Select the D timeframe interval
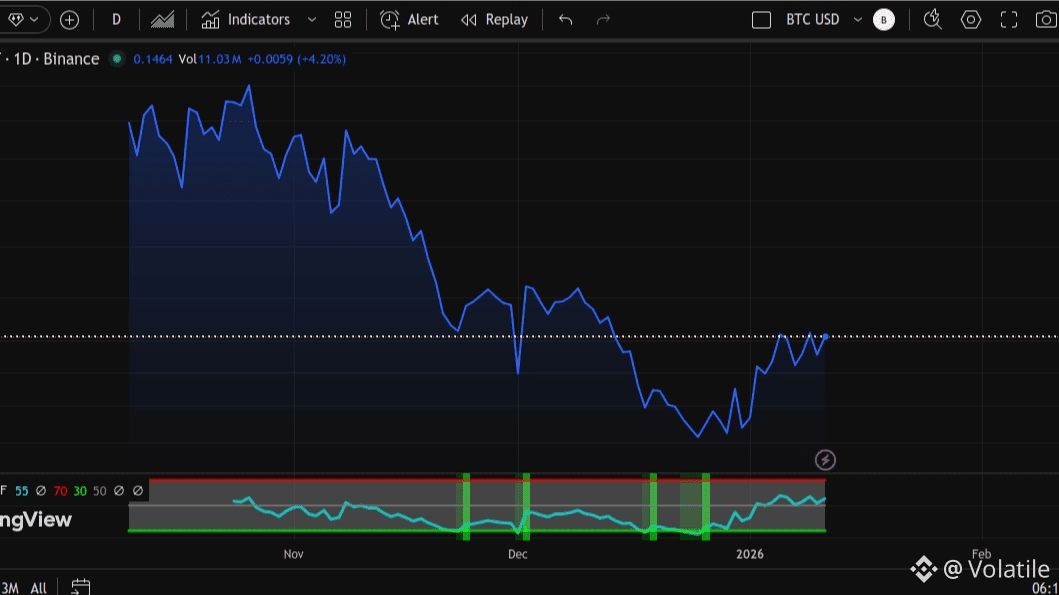Image resolution: width=1059 pixels, height=595 pixels. pos(116,20)
